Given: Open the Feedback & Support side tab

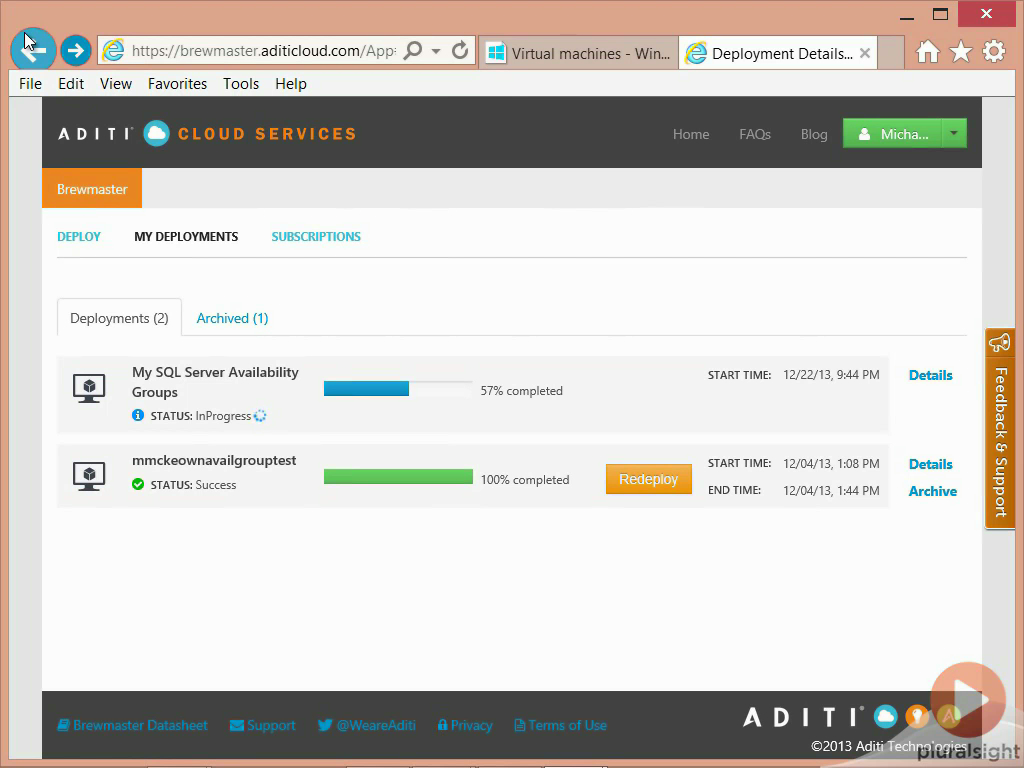Looking at the screenshot, I should click(999, 428).
